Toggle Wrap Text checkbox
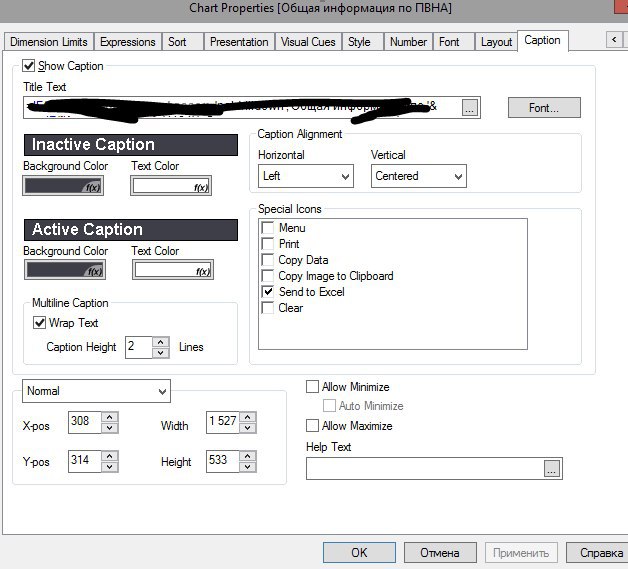This screenshot has height=569, width=628. pos(40,323)
